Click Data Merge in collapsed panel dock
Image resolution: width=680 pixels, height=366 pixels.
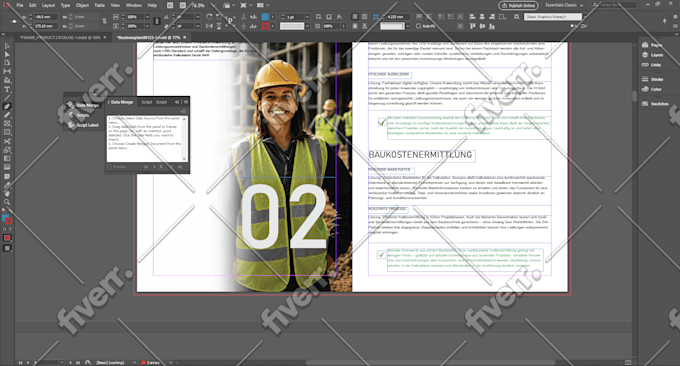pyautogui.click(x=83, y=105)
